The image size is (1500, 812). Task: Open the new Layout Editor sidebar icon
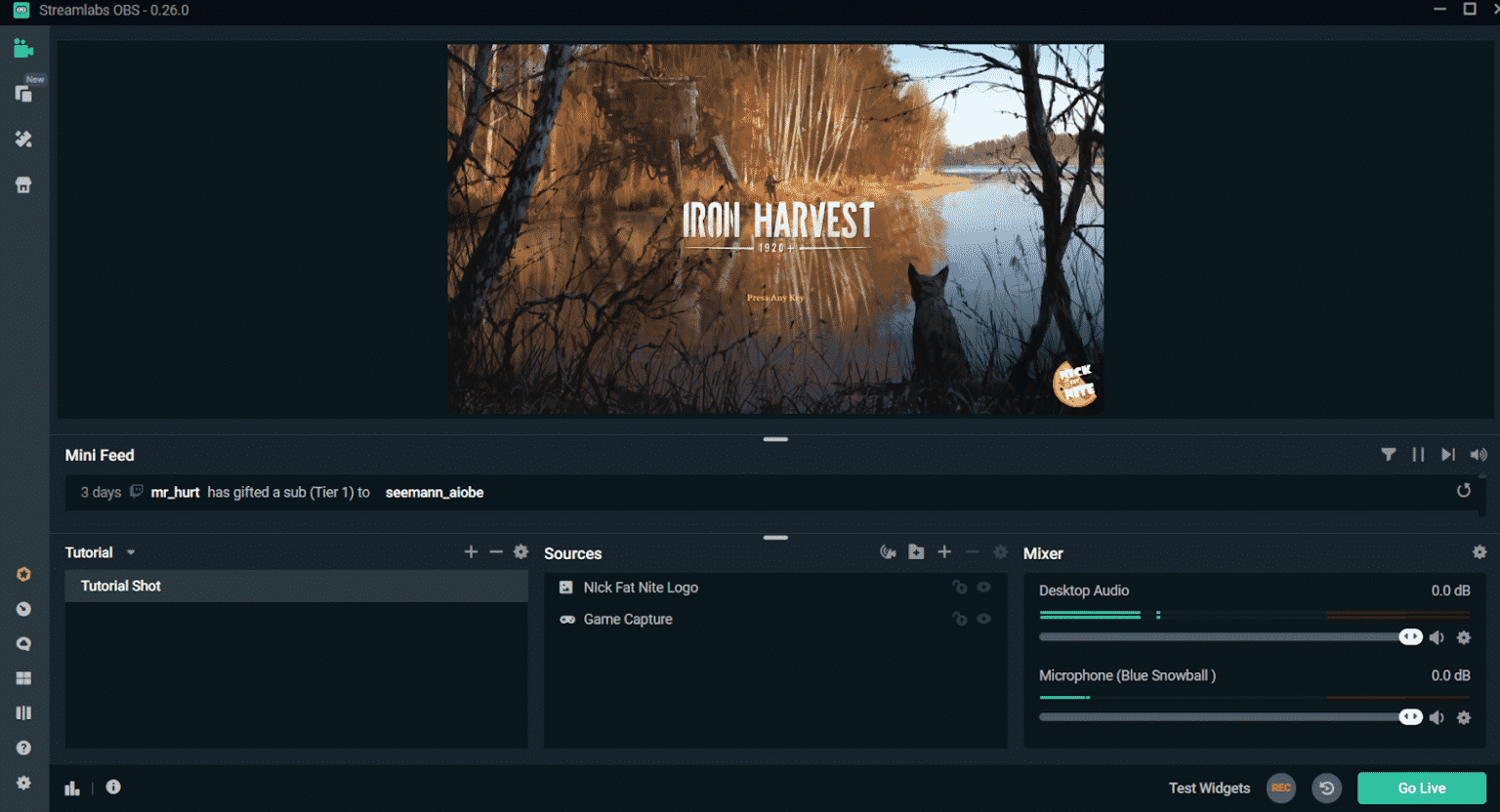click(23, 94)
